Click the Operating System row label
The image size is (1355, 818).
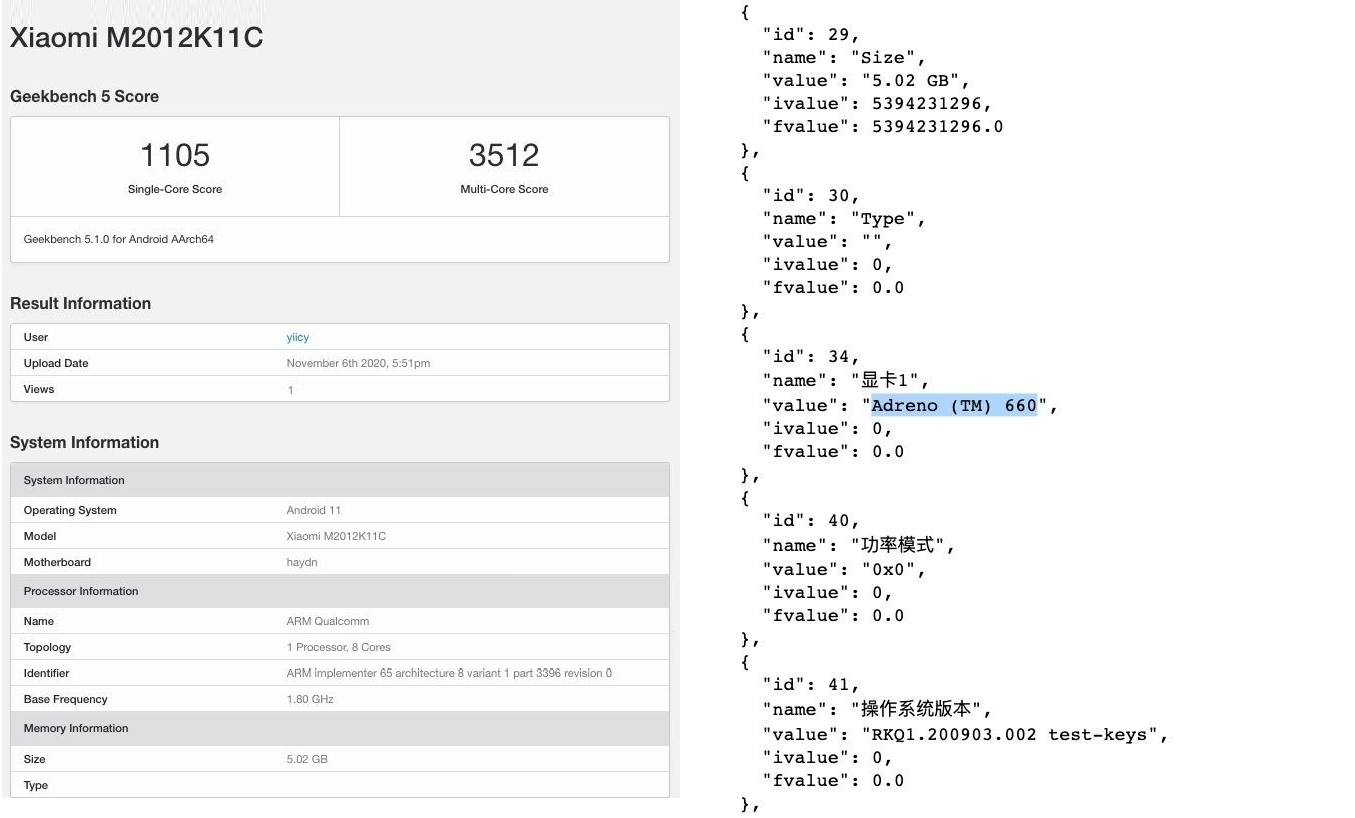click(x=70, y=510)
